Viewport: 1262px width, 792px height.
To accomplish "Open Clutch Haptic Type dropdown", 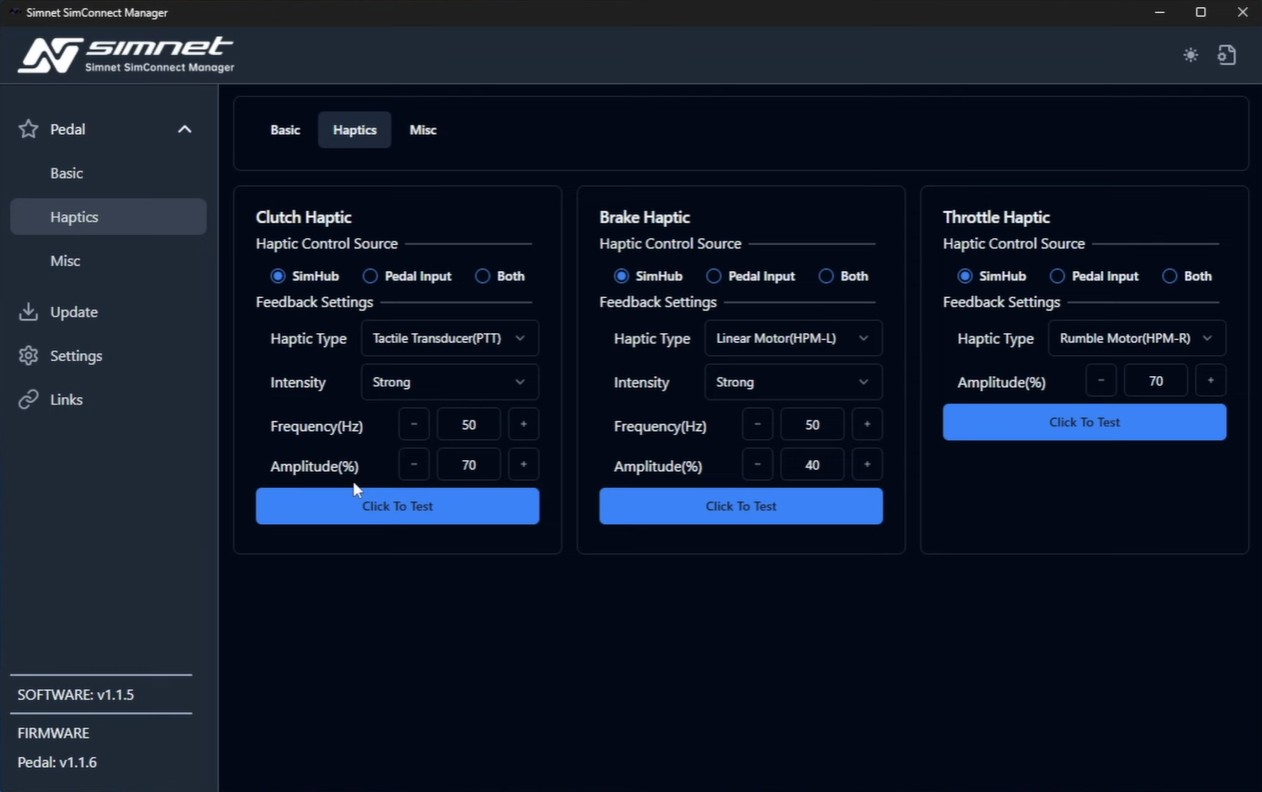I will (449, 338).
